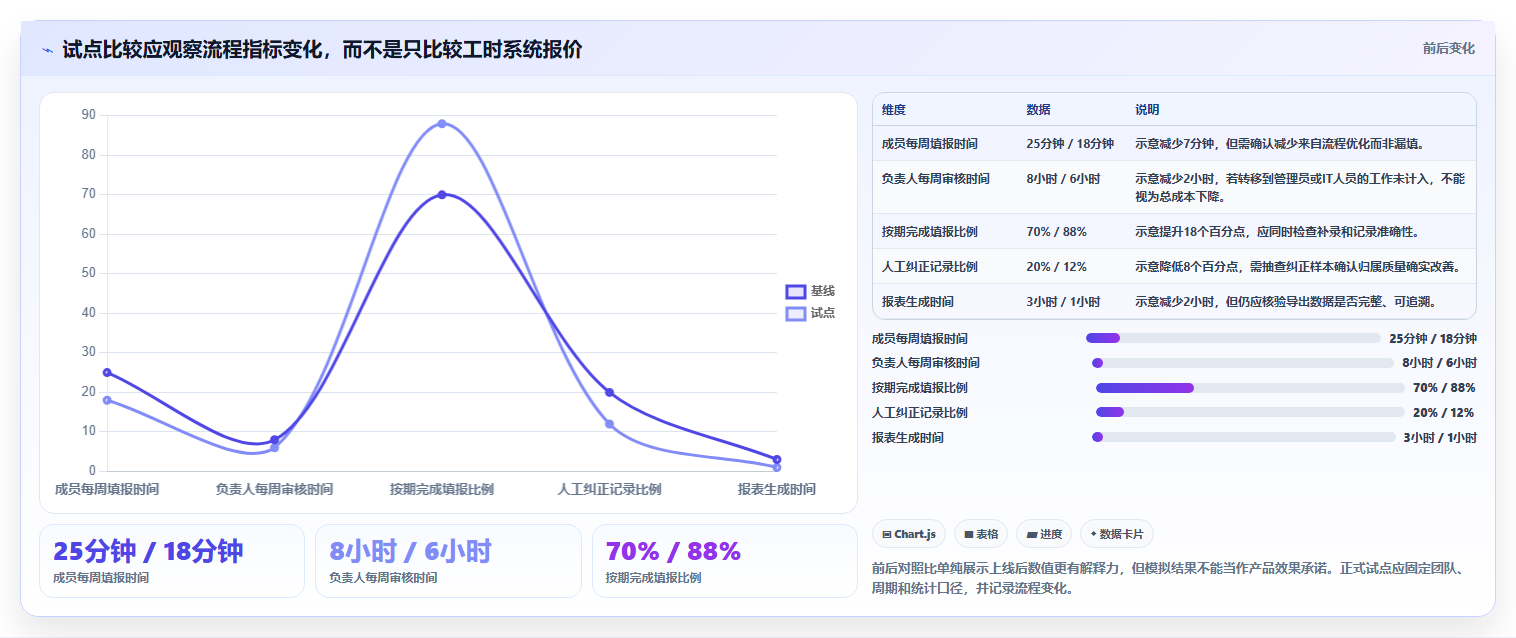Click the y-axis tick label 90

tap(89, 115)
